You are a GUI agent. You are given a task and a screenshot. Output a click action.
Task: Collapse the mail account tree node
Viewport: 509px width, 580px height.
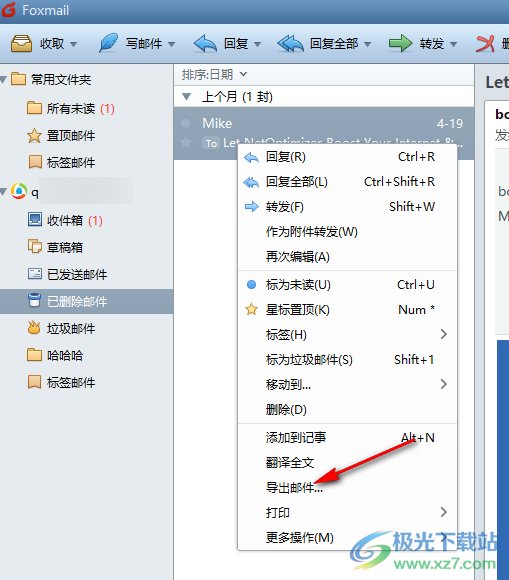coord(4,192)
